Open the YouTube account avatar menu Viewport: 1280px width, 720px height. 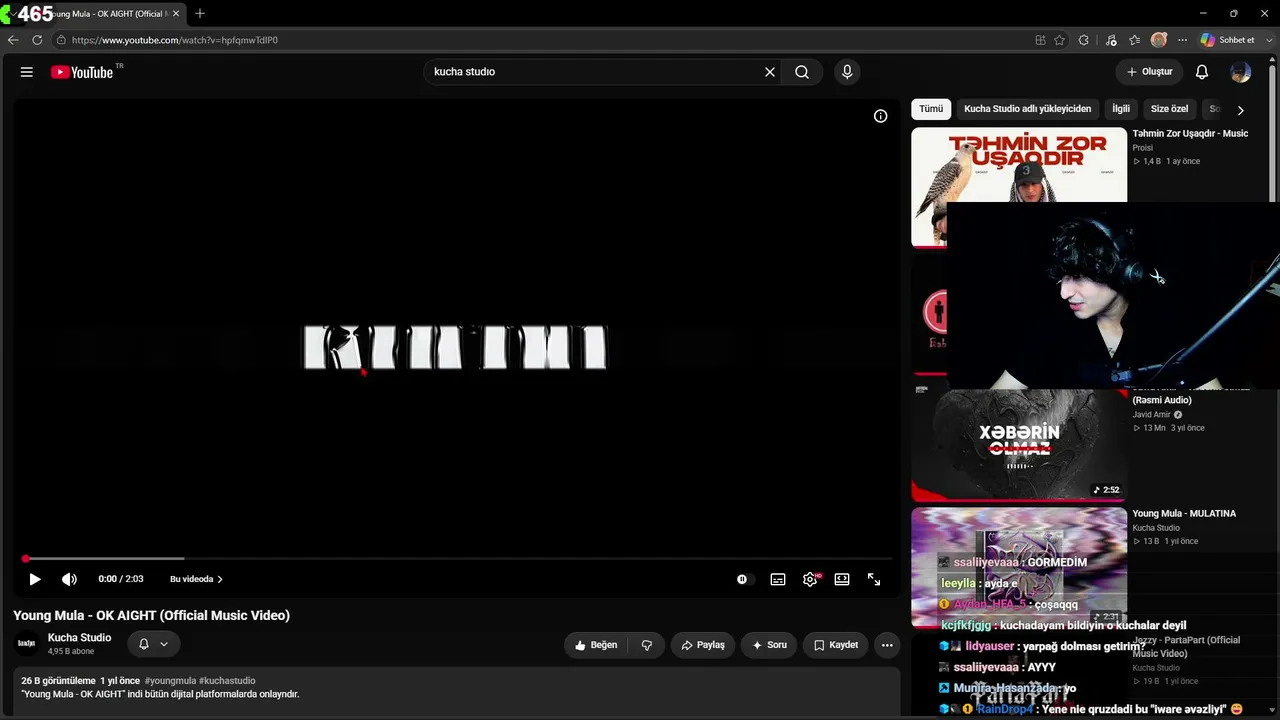coord(1241,72)
